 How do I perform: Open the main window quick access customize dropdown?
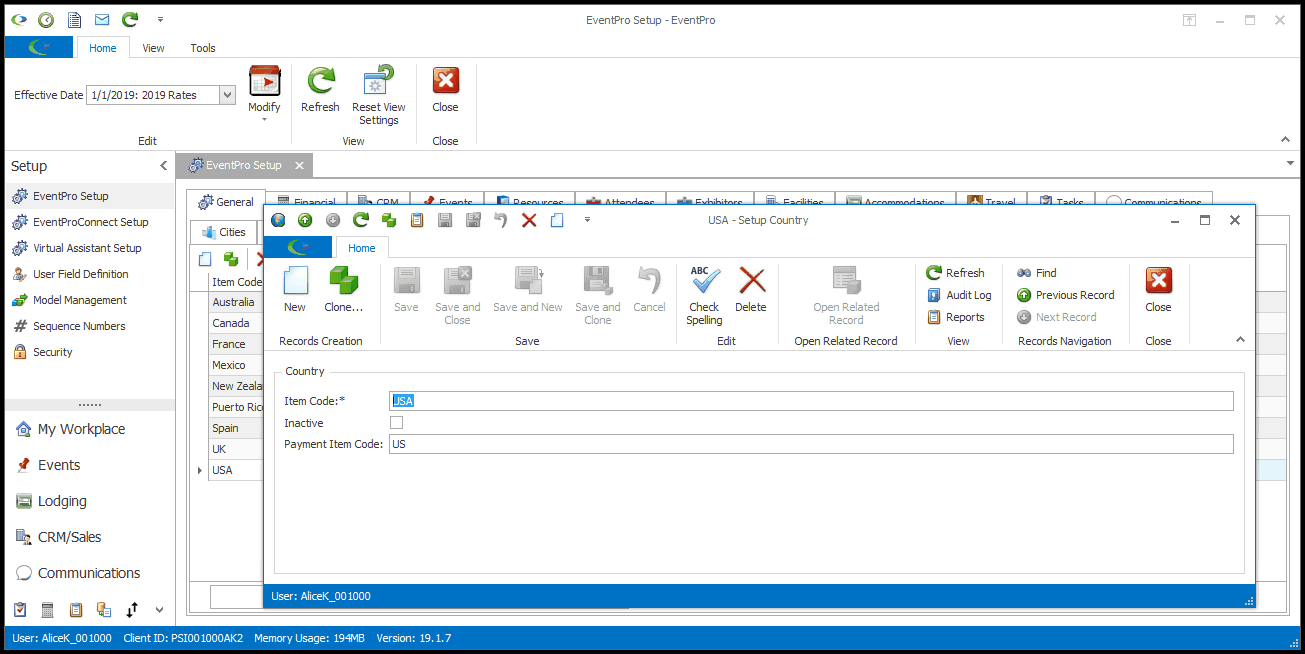[x=160, y=20]
